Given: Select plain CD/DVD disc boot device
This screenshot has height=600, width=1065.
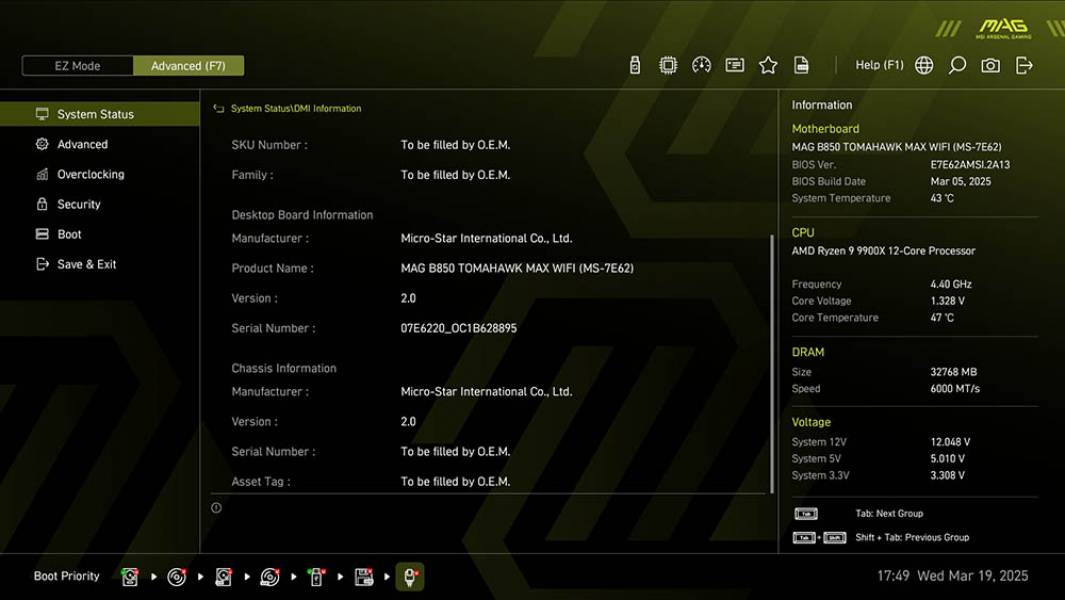Looking at the screenshot, I should pos(177,577).
